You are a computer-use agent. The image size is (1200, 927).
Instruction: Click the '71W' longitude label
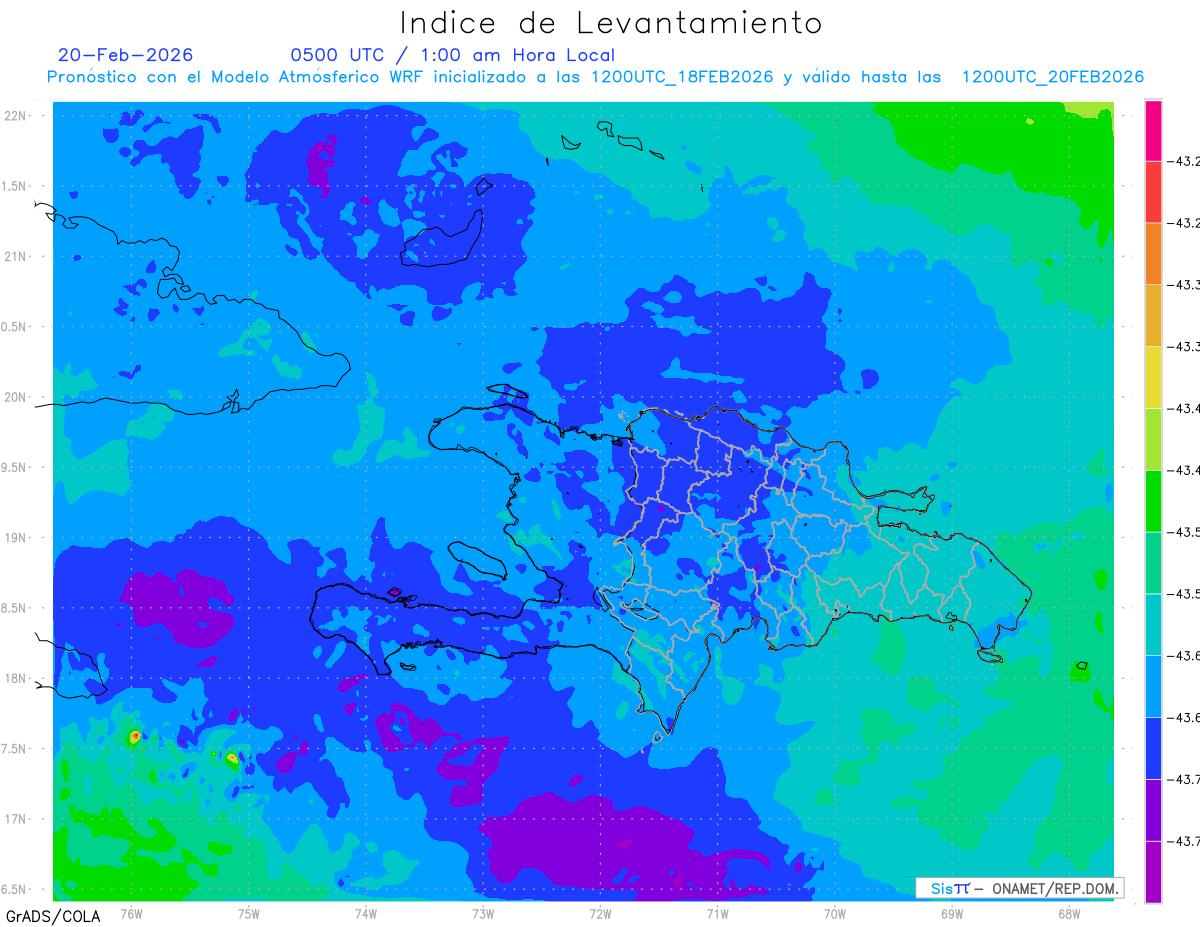tap(717, 913)
